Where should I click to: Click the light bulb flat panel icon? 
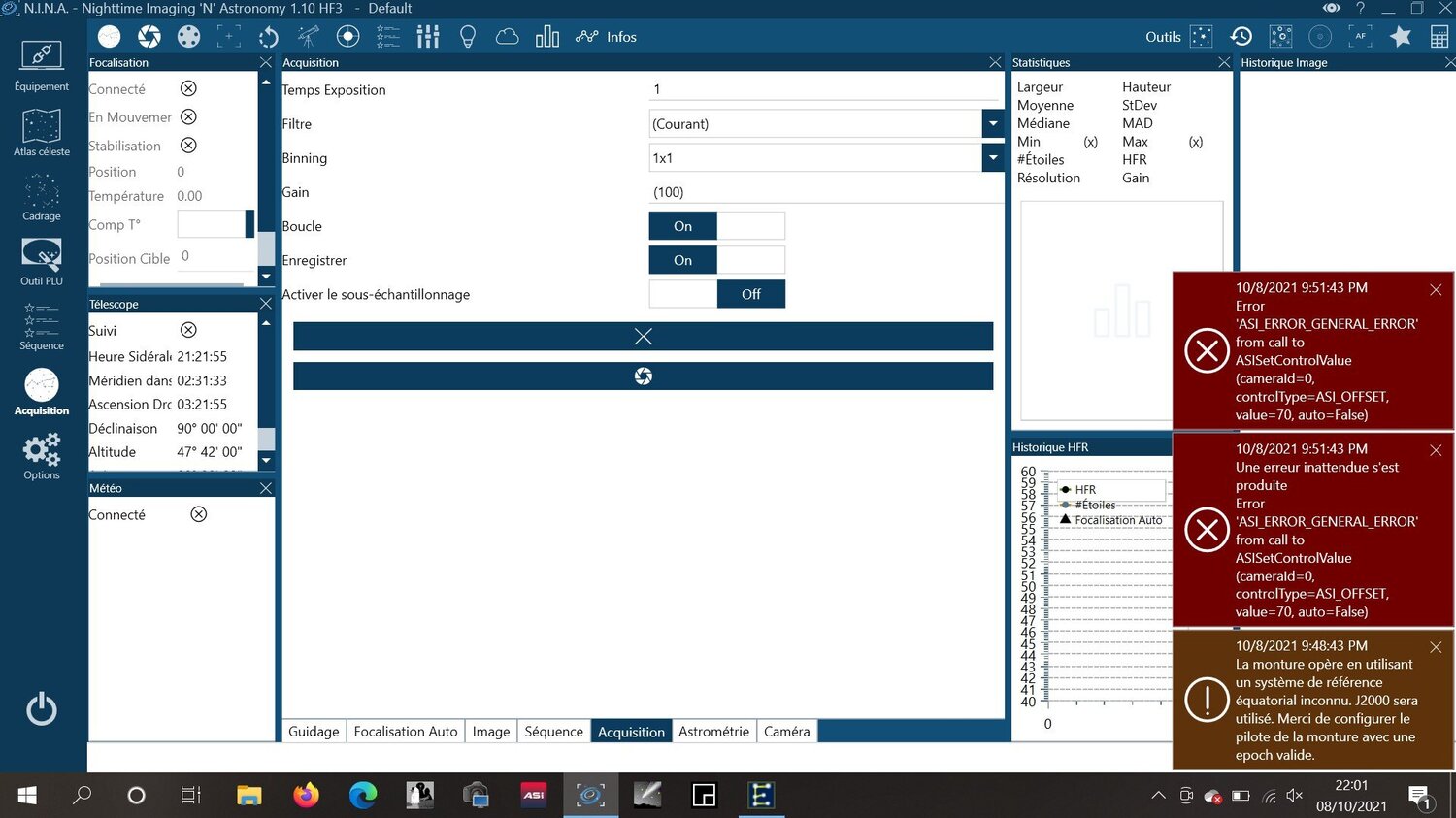[x=468, y=37]
